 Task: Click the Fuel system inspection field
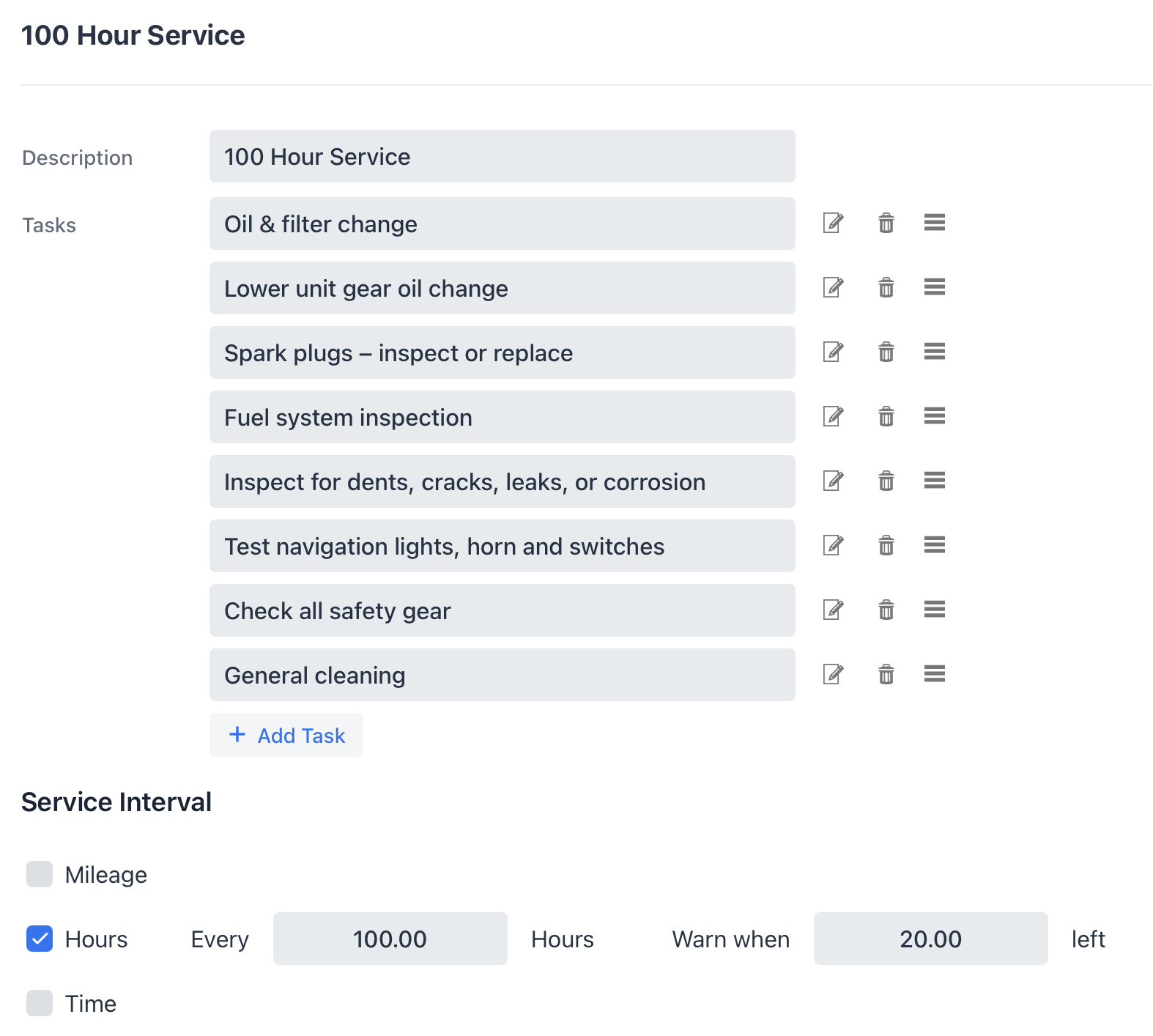pos(503,417)
